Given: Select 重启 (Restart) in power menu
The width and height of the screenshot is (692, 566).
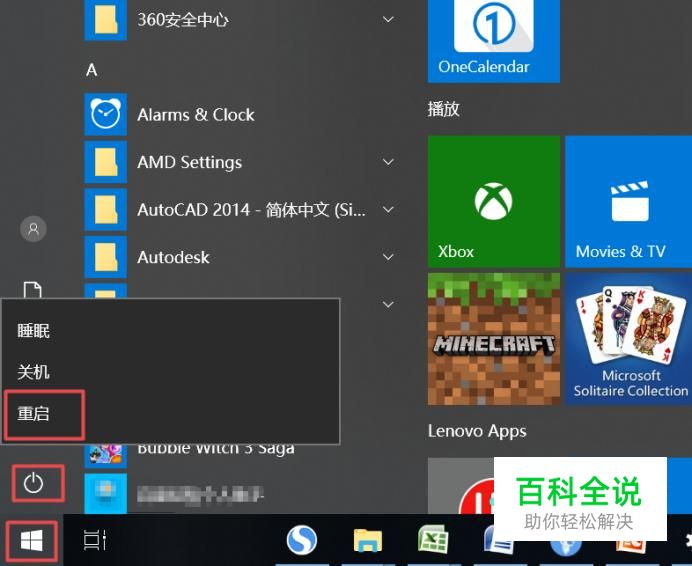Looking at the screenshot, I should point(34,414).
